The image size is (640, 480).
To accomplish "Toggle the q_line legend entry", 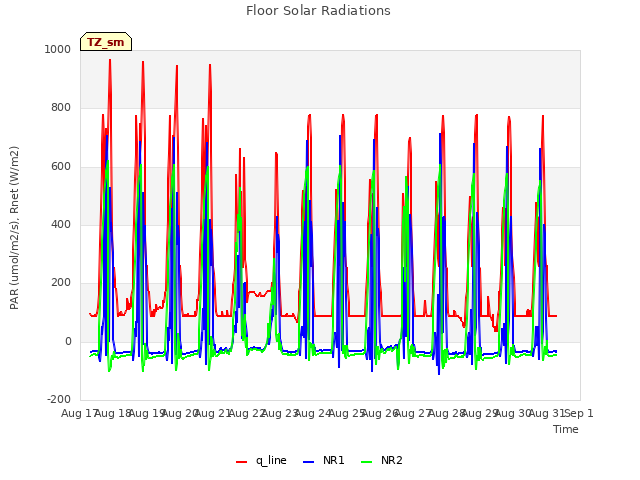I will (261, 460).
